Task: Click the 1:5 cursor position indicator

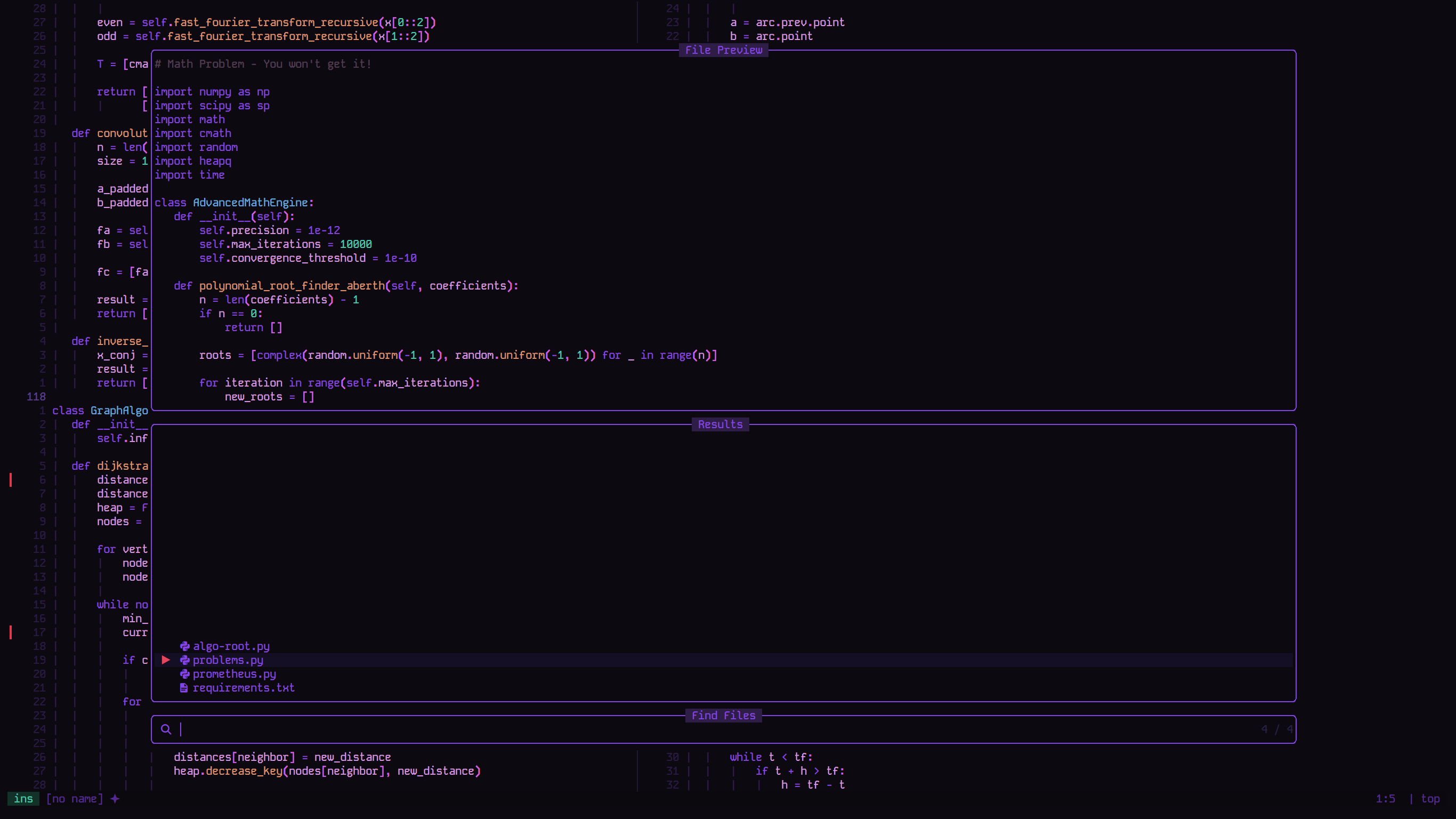Action: point(1385,799)
